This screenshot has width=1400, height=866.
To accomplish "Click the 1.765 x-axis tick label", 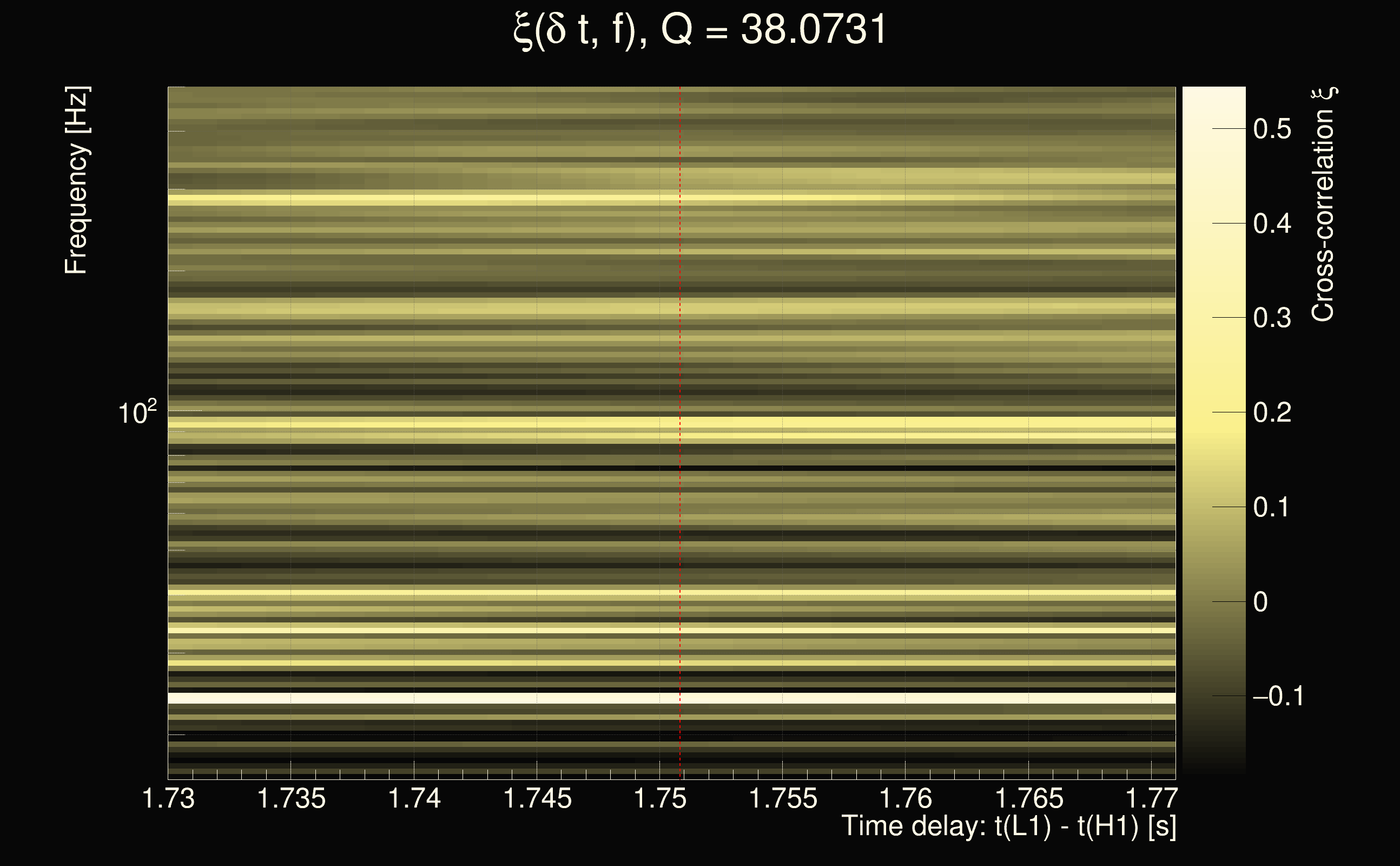I will click(1028, 798).
